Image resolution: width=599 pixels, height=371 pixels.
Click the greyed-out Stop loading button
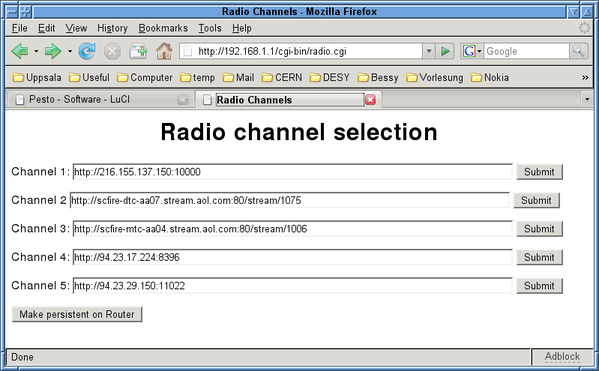112,51
